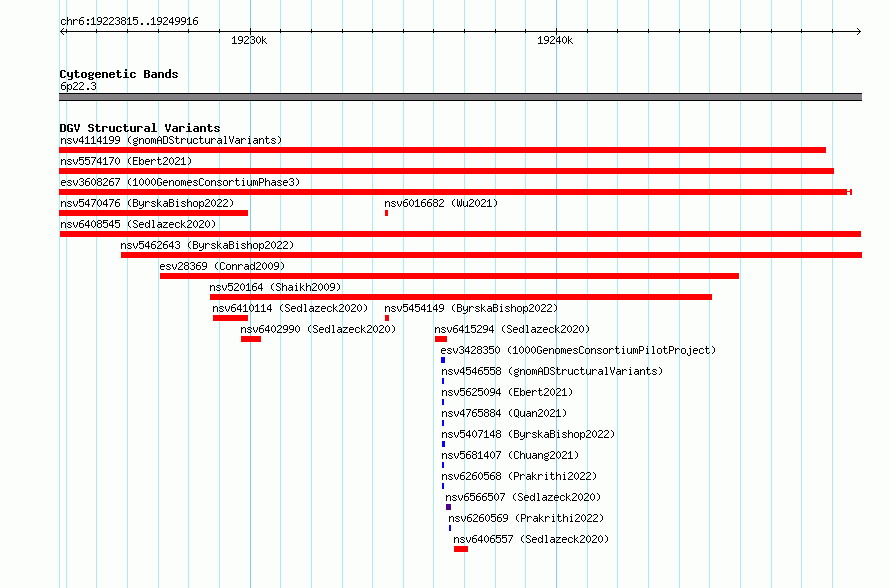Open nsv6016682 (Wu2021) label
This screenshot has height=588, width=890.
(x=441, y=203)
